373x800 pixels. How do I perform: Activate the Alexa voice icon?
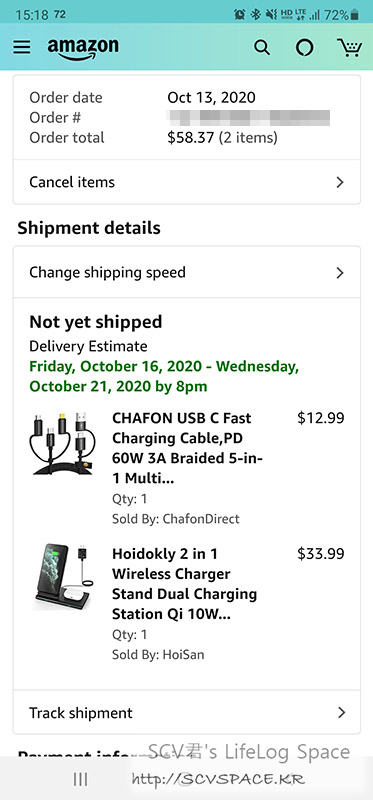(x=305, y=47)
